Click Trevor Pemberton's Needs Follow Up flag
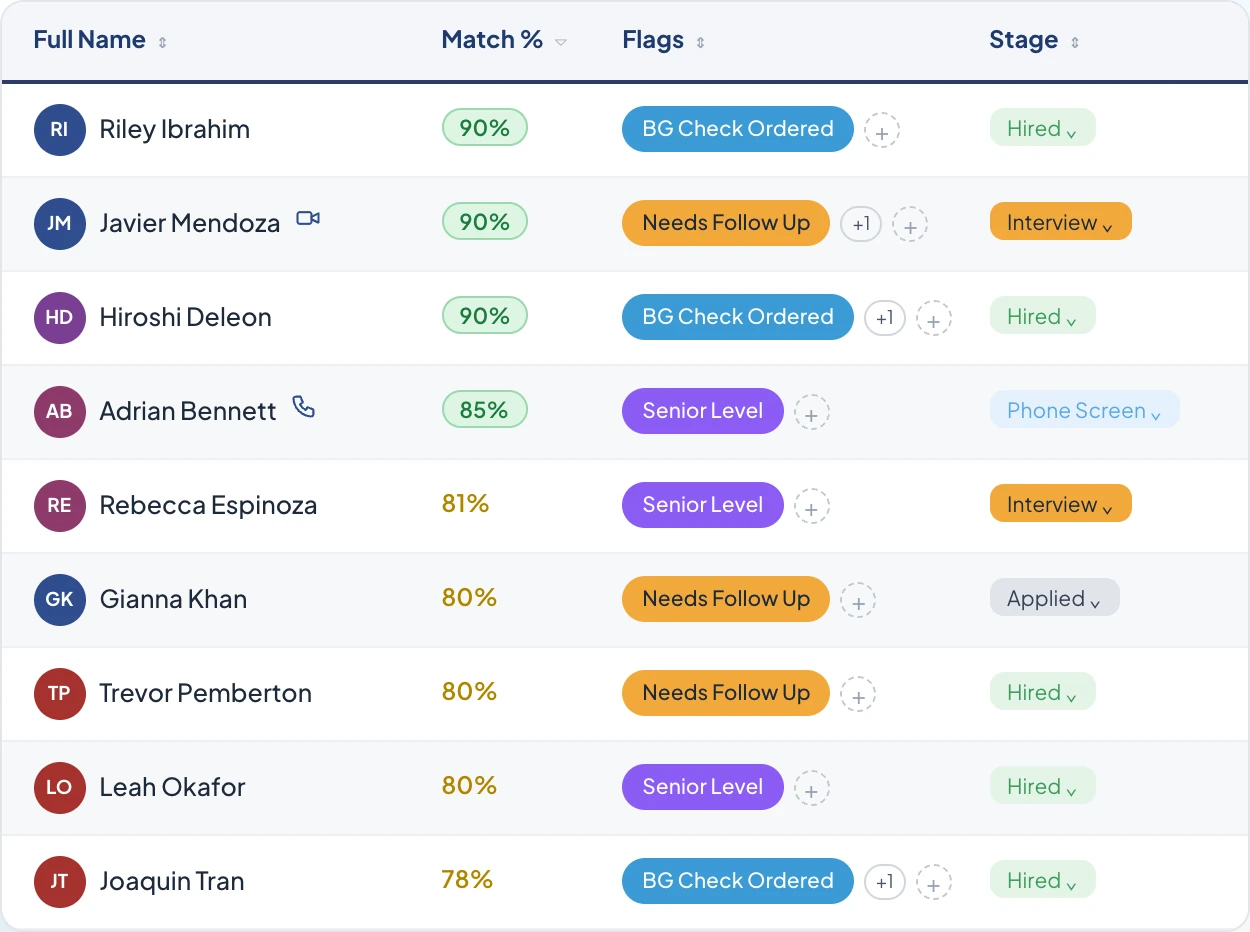1250x932 pixels. 726,693
